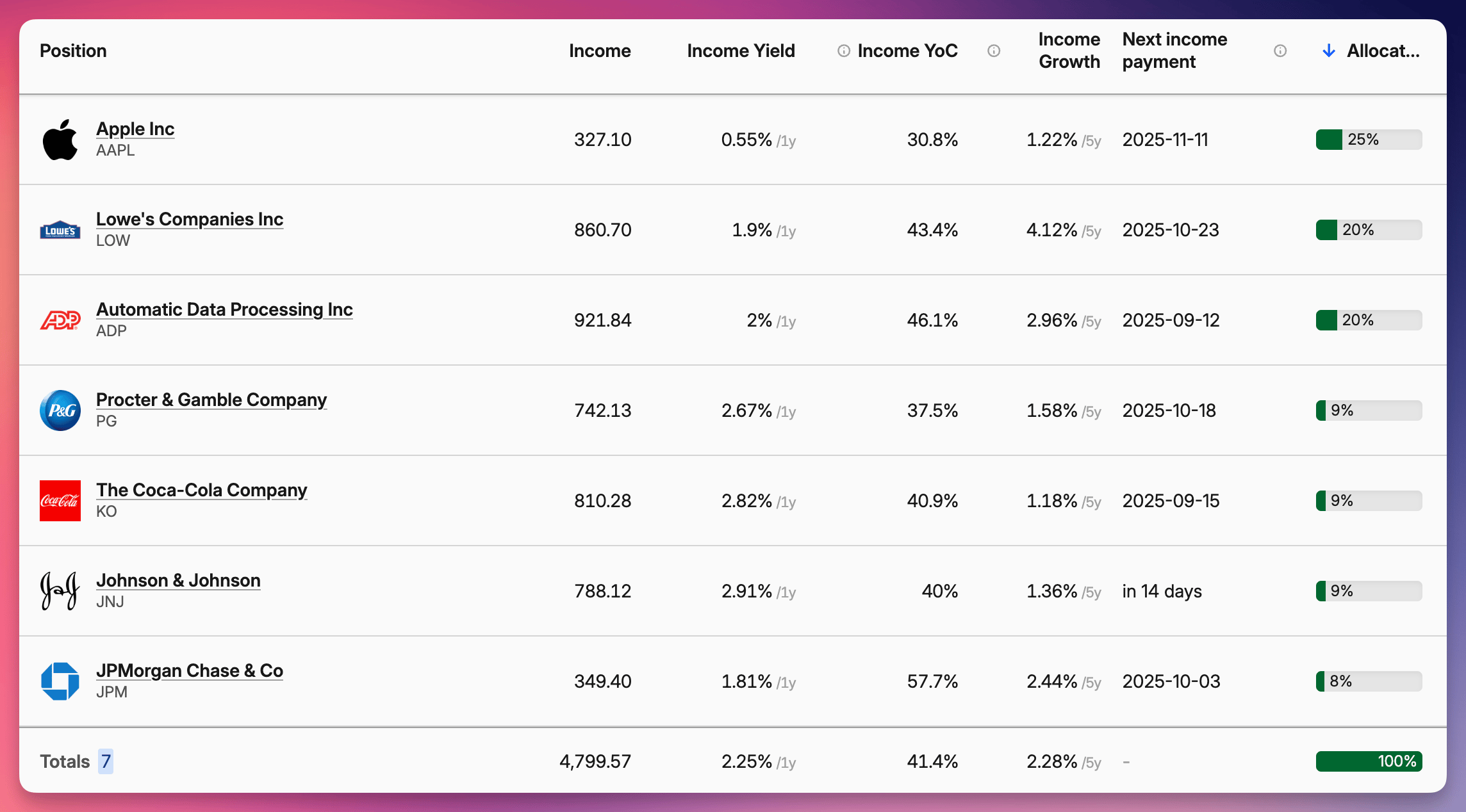1466x812 pixels.
Task: Sort by Position column header
Action: click(x=73, y=51)
